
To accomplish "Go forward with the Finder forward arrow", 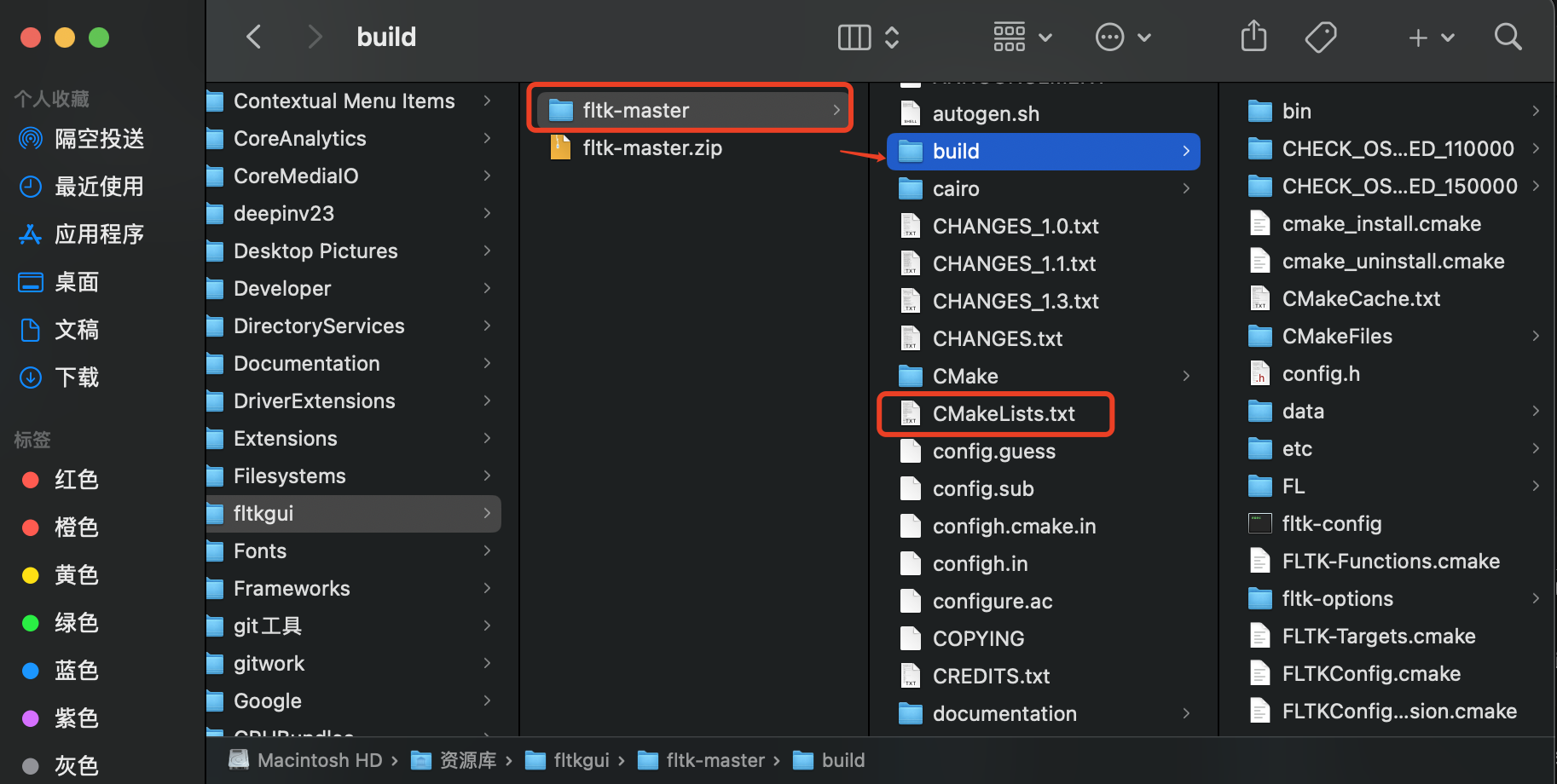I will click(x=315, y=37).
